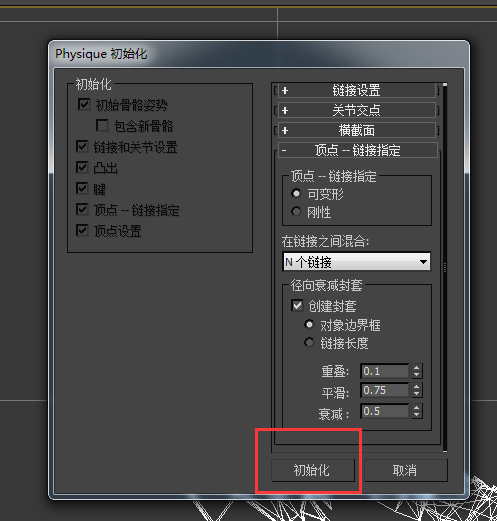Choose 链接长度 radio option

pos(309,342)
